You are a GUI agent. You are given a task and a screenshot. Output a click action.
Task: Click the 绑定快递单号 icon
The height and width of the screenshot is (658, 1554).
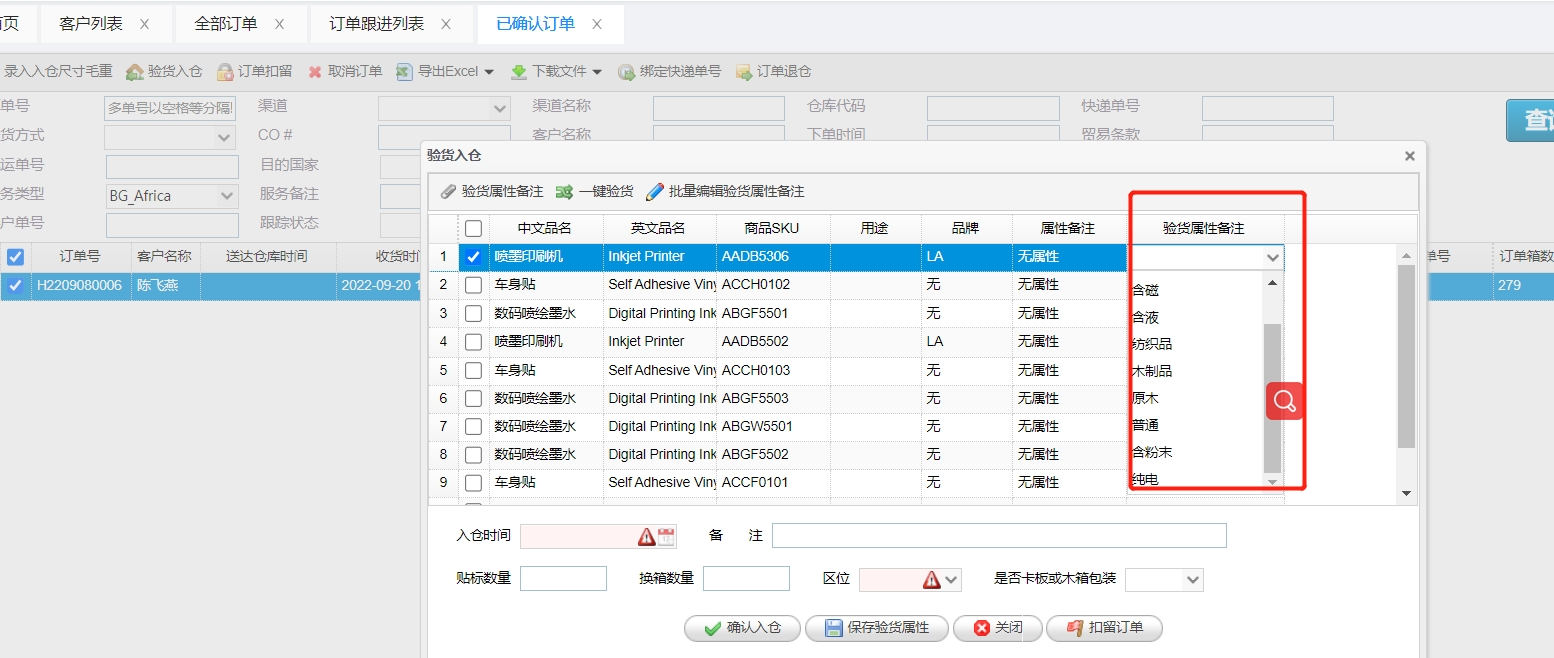click(627, 72)
